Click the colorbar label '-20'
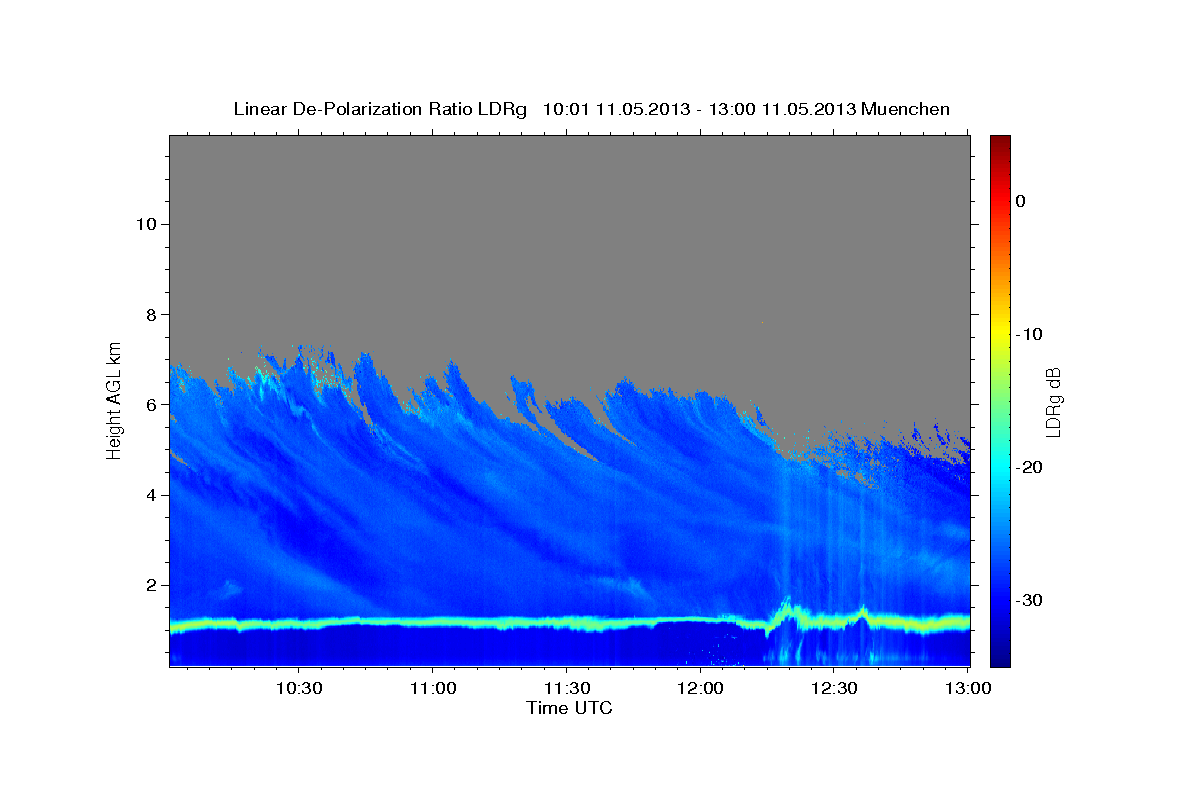The height and width of the screenshot is (800, 1200). 1029,467
